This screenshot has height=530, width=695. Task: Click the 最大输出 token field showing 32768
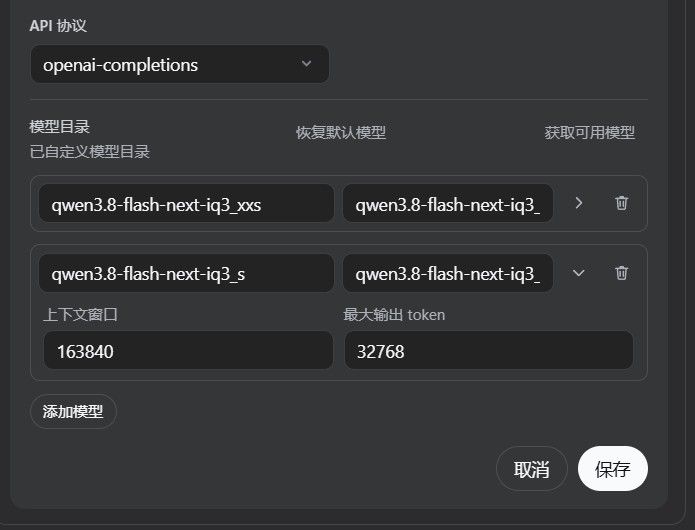click(x=489, y=350)
